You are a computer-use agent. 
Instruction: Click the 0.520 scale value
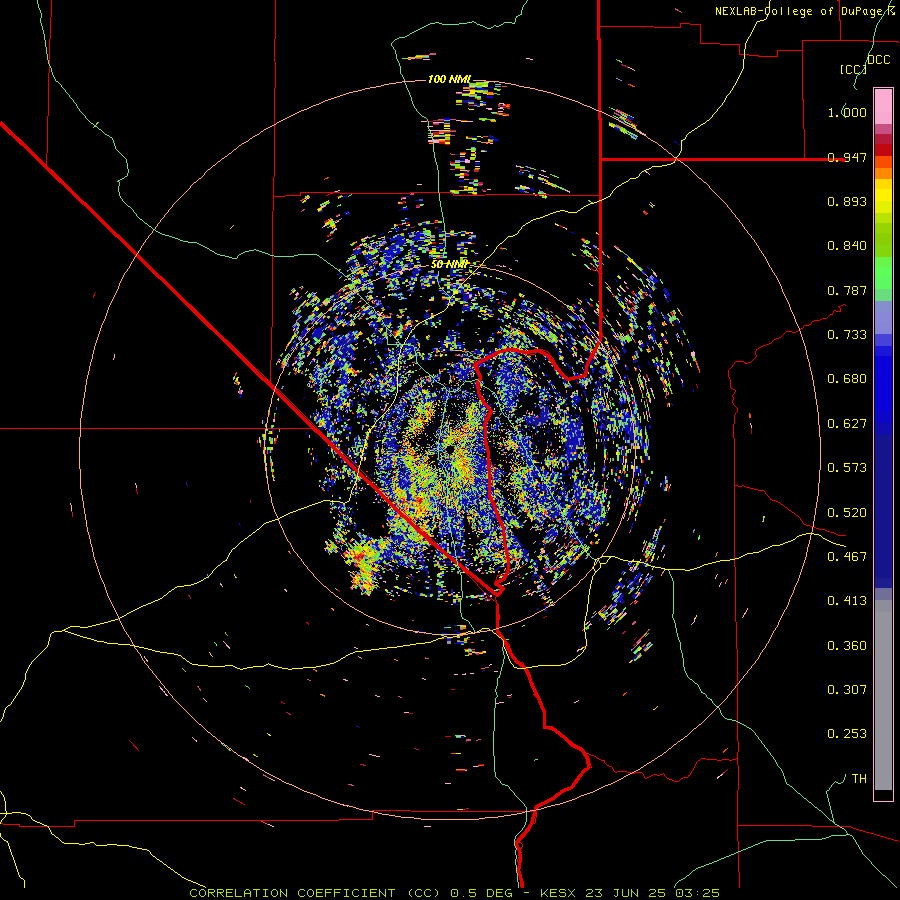[x=847, y=513]
